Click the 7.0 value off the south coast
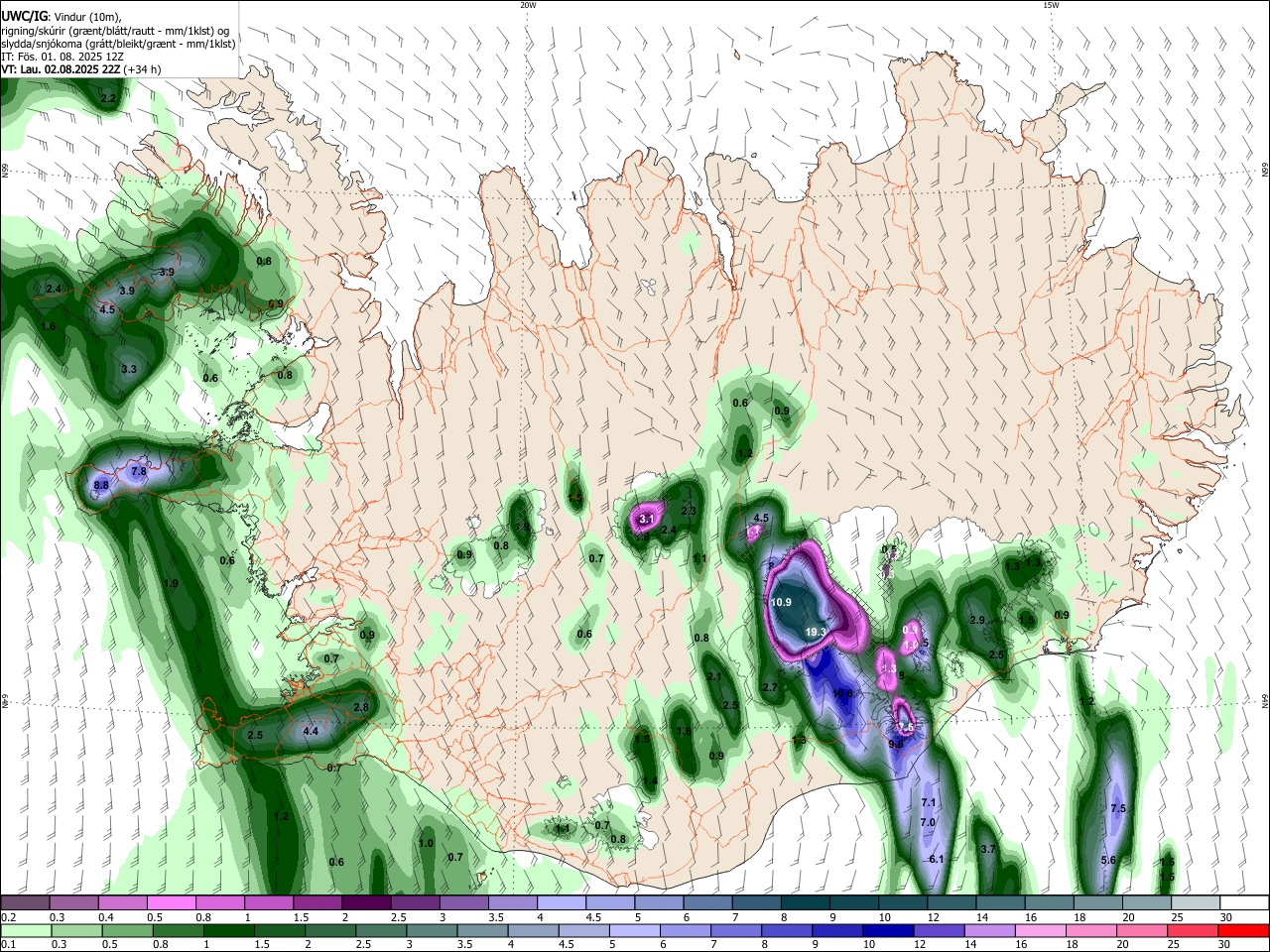Screen dimensions: 1270x952 (x=928, y=823)
